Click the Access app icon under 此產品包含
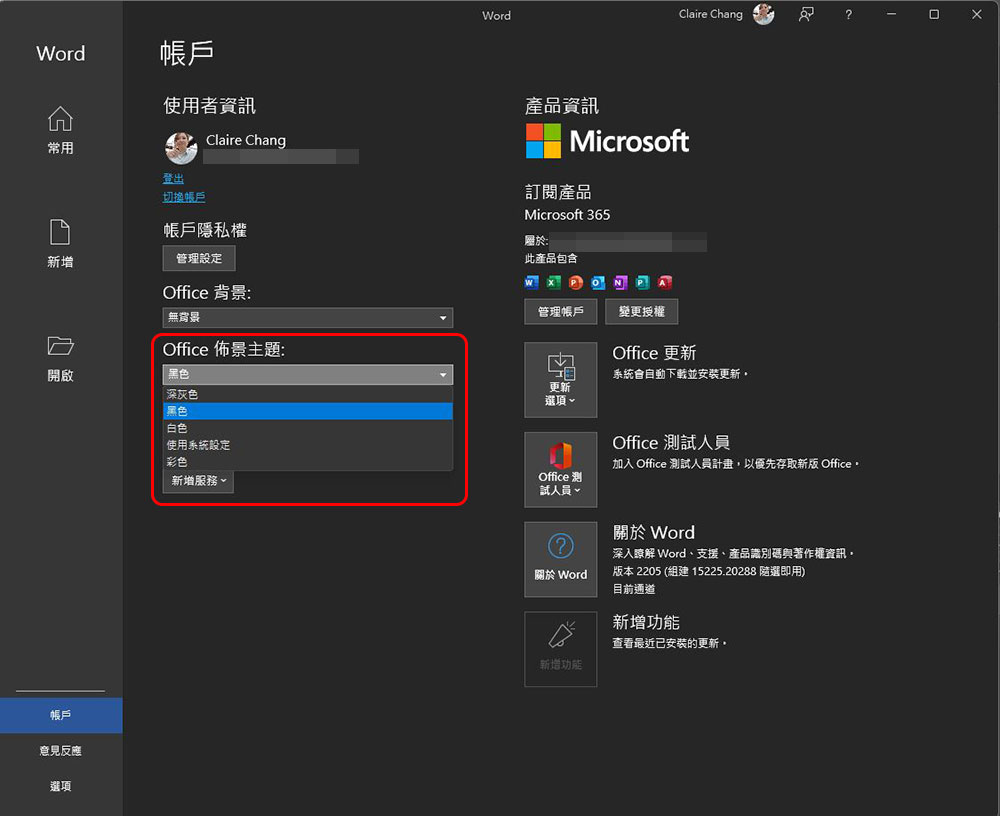The height and width of the screenshot is (816, 1000). pos(665,283)
